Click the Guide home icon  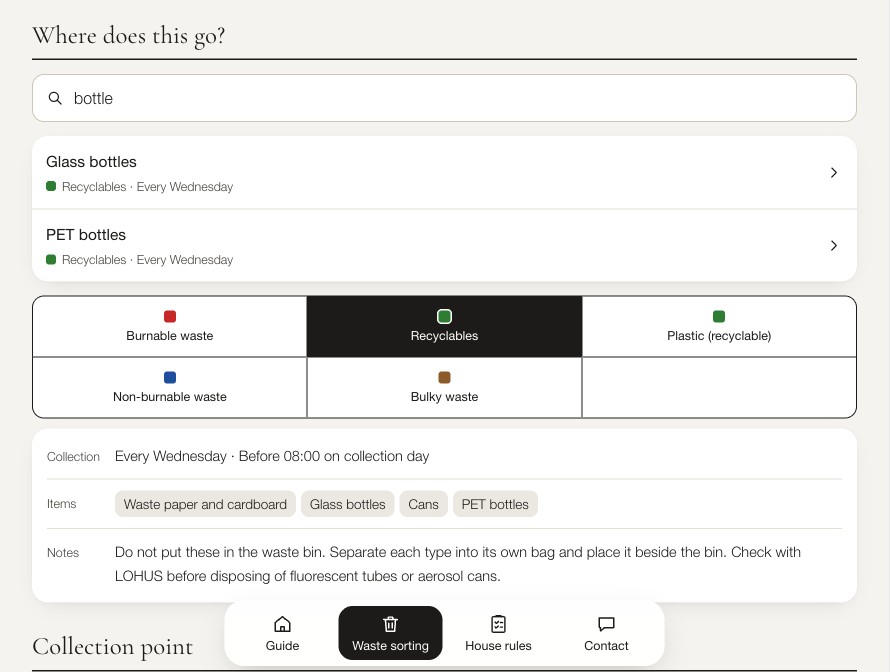(282, 624)
